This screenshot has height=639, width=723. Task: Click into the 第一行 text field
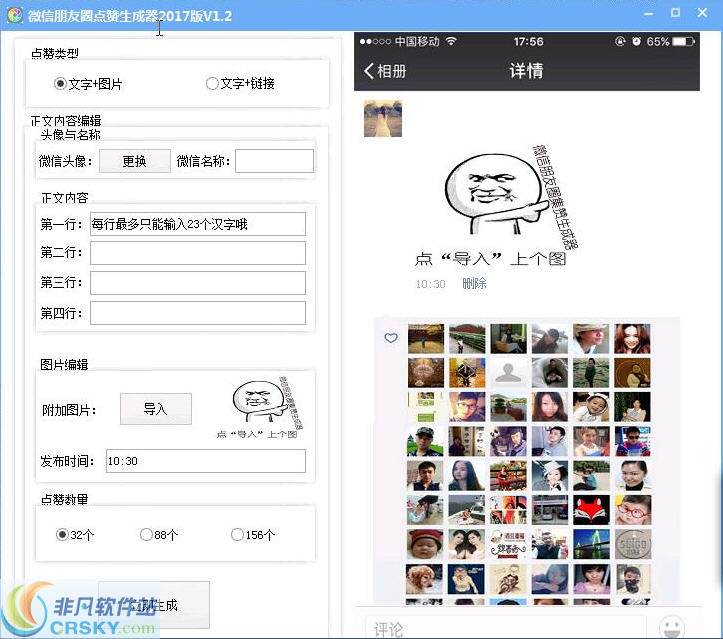[x=198, y=224]
